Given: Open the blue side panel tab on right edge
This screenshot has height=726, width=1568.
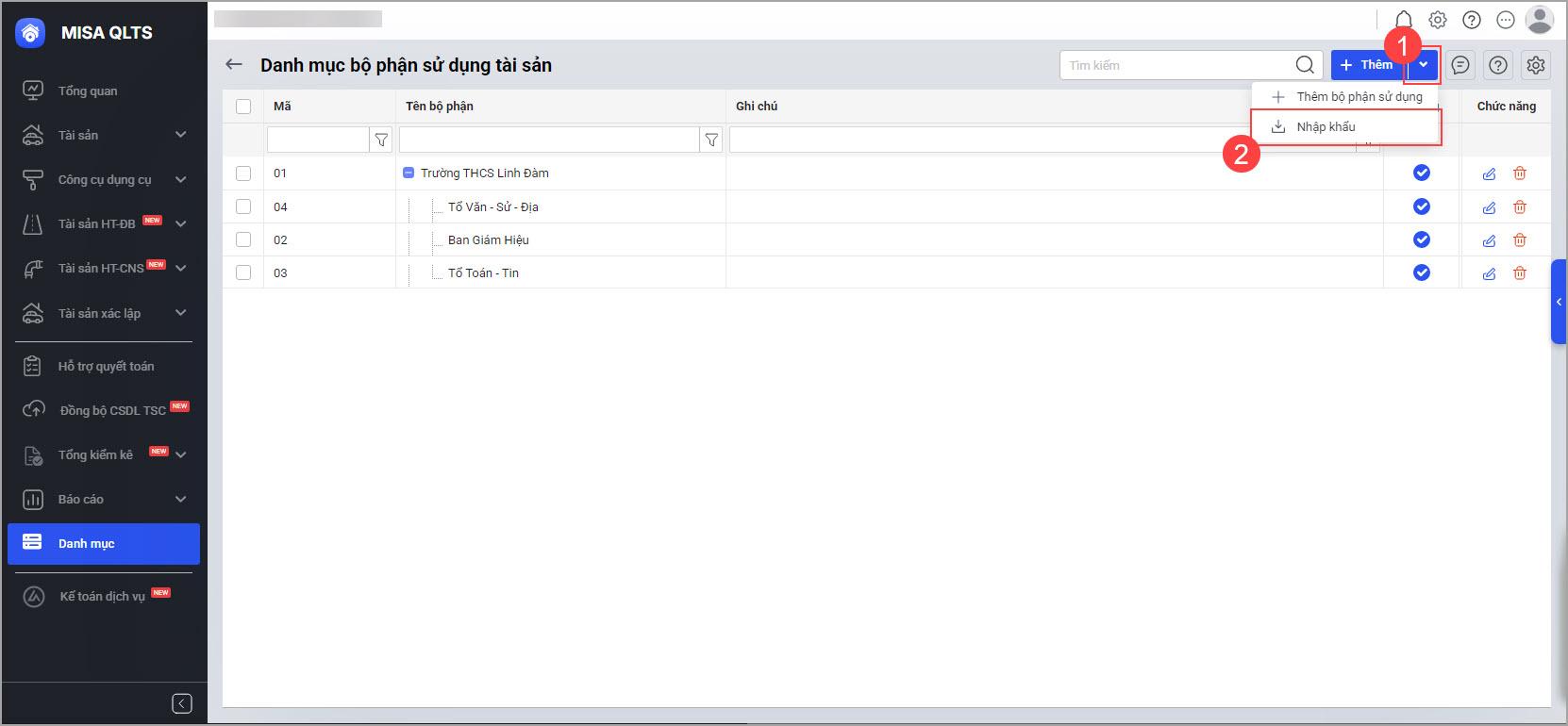Looking at the screenshot, I should (x=1559, y=302).
